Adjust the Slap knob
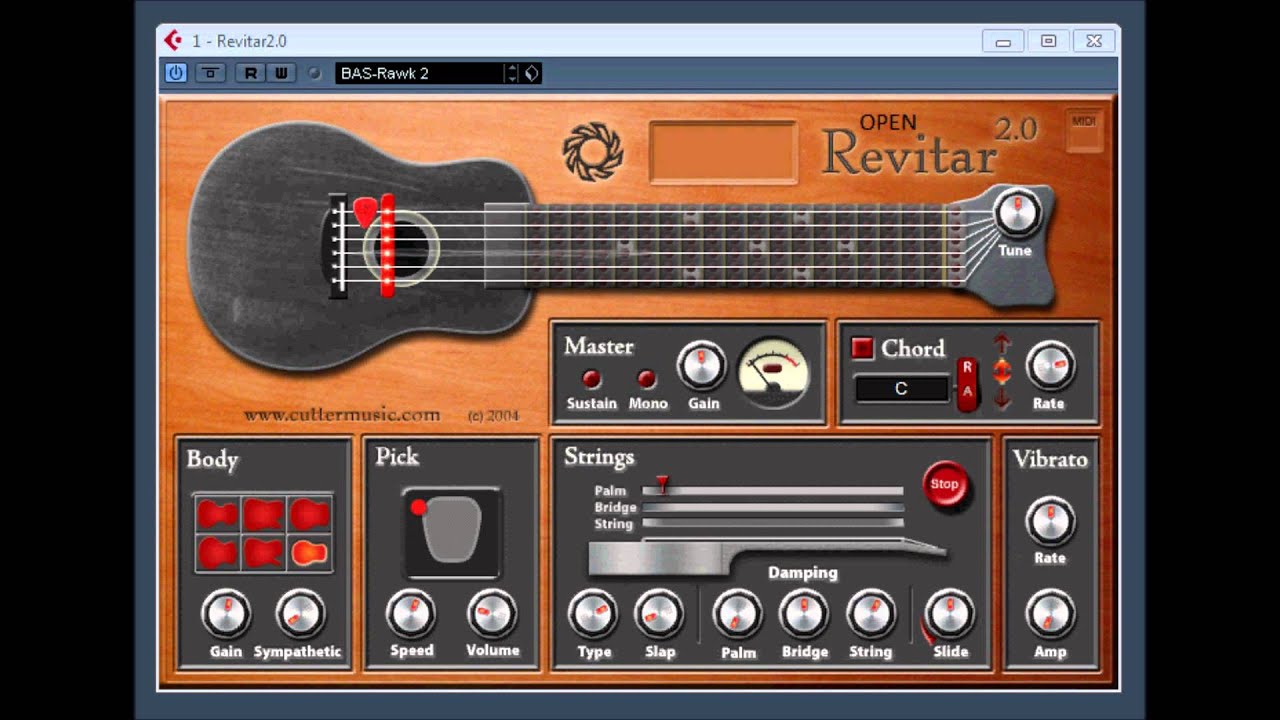 coord(660,614)
